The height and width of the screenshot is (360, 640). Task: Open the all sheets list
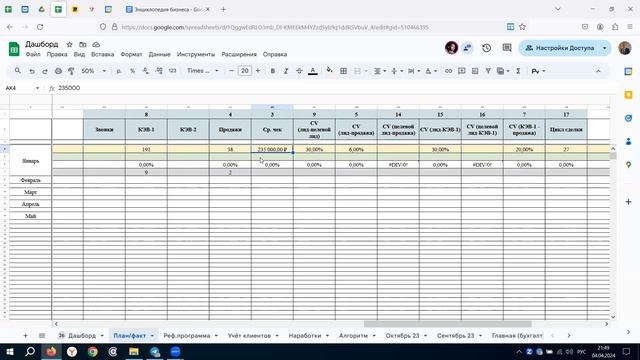point(42,336)
